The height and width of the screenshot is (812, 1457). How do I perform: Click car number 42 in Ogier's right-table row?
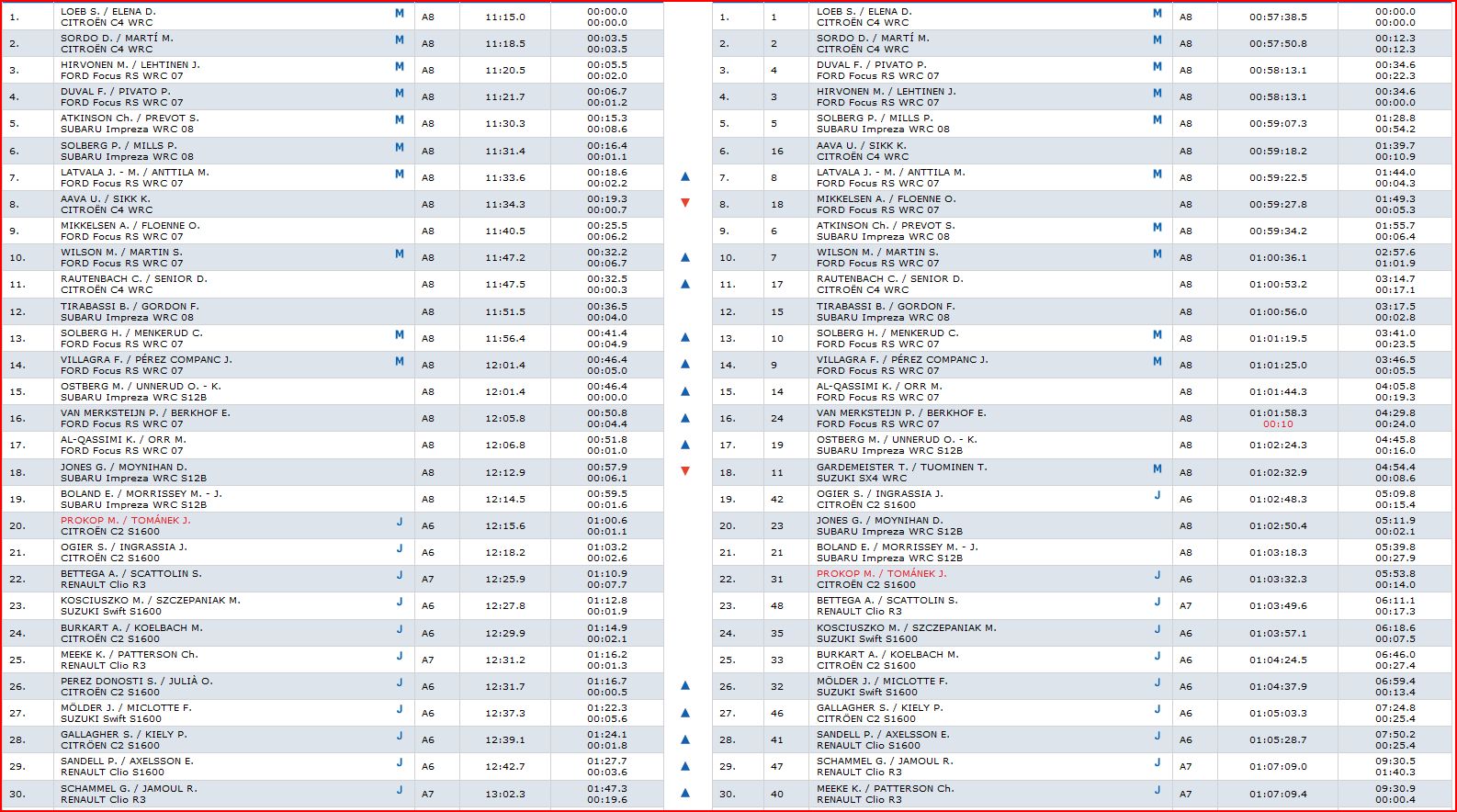[777, 500]
